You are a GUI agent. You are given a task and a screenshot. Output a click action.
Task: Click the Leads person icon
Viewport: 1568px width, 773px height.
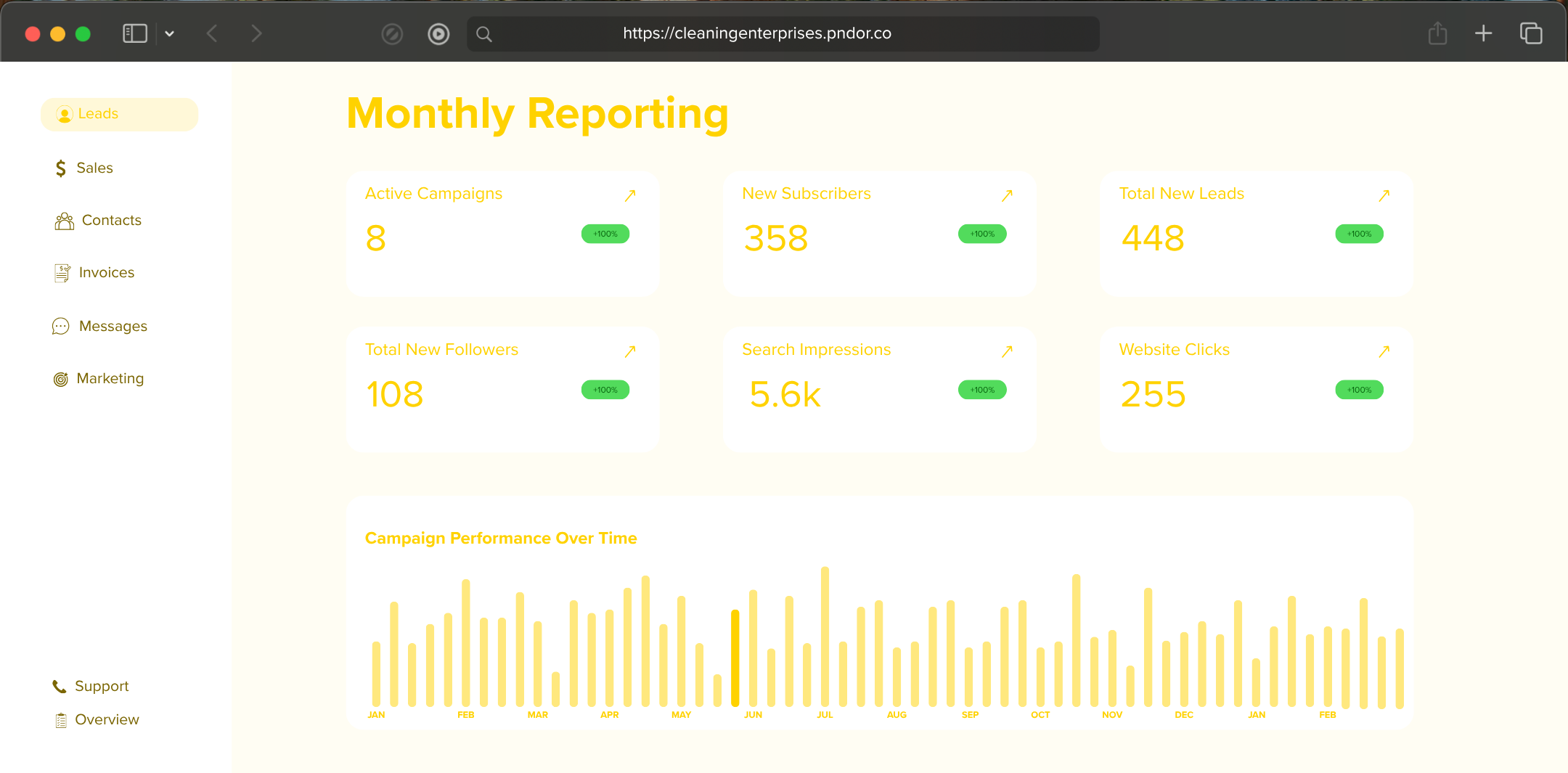(x=65, y=114)
